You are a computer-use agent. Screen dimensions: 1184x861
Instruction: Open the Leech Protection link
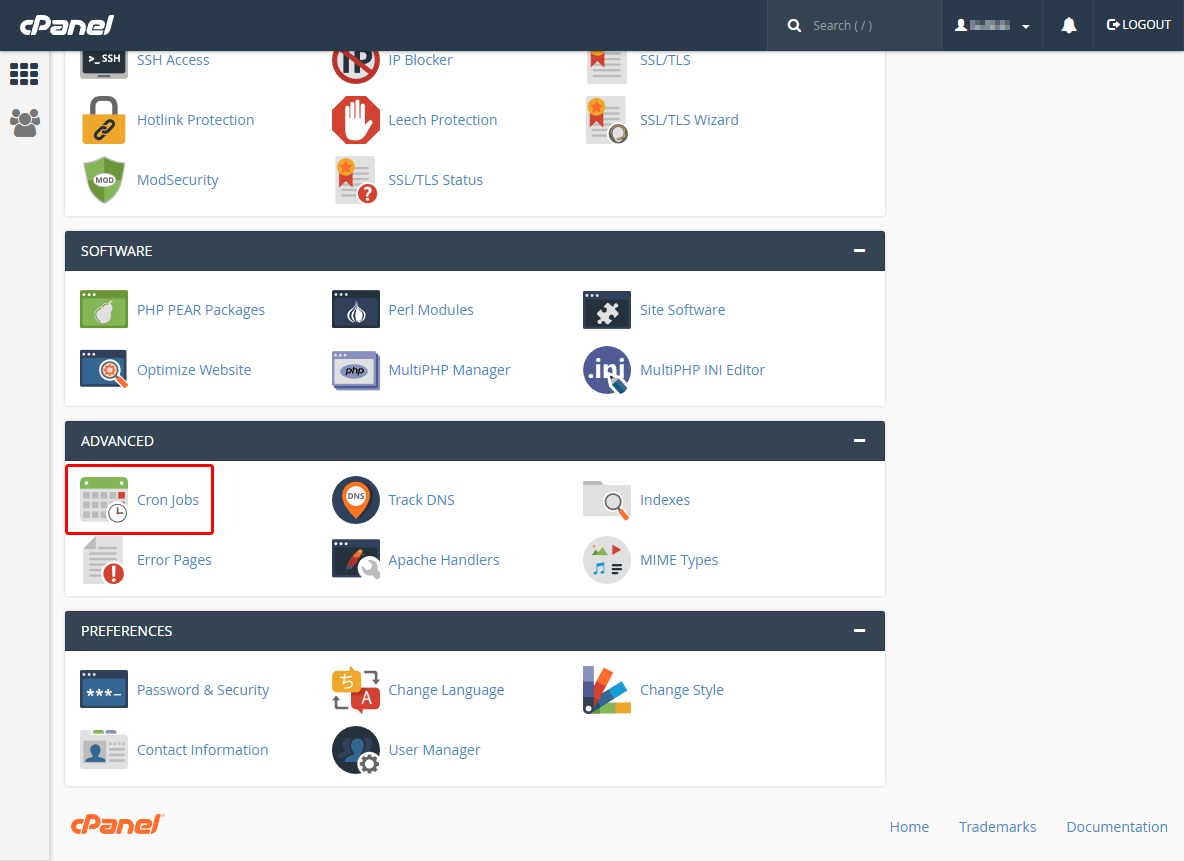[442, 120]
